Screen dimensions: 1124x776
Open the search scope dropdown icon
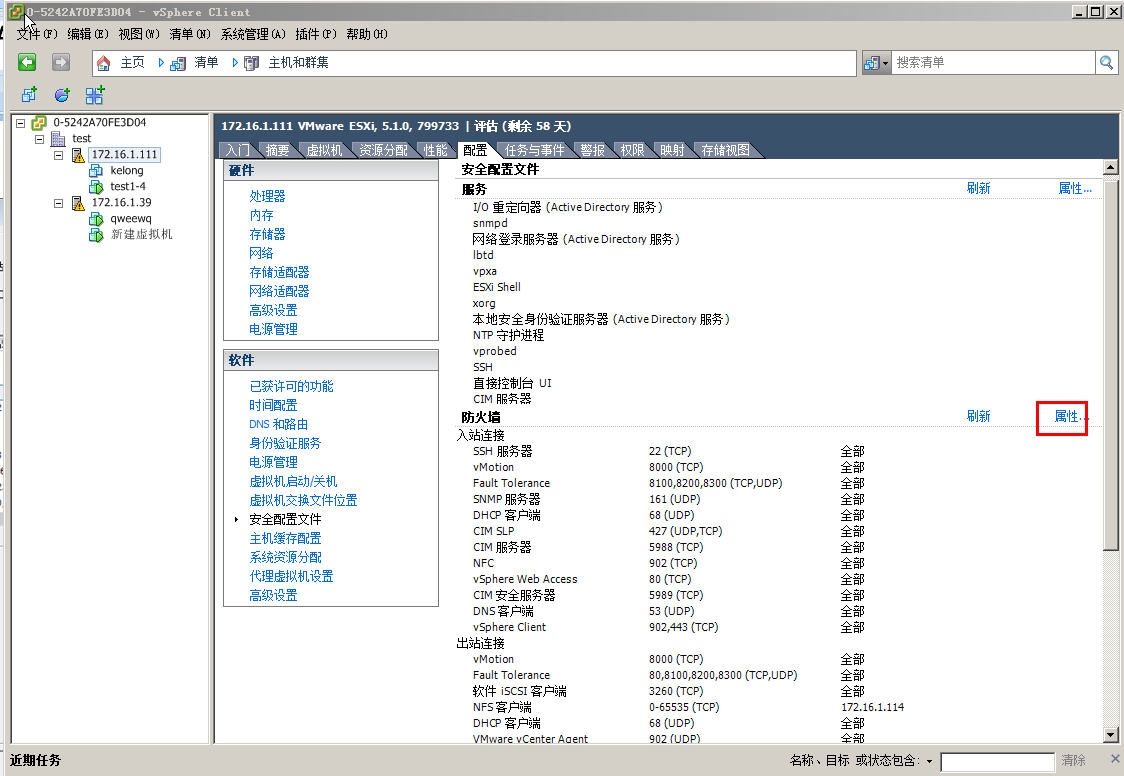(x=876, y=63)
